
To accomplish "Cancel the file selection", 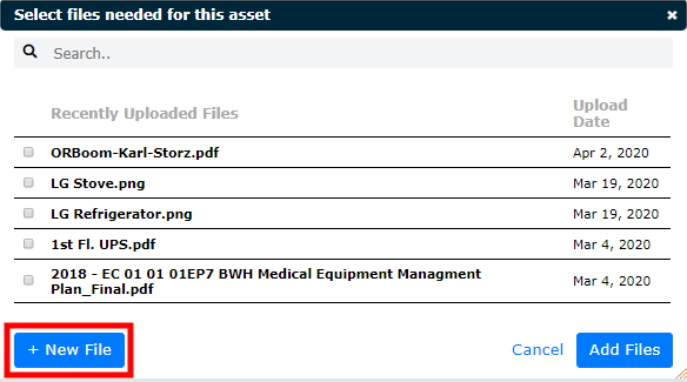I will pos(538,350).
